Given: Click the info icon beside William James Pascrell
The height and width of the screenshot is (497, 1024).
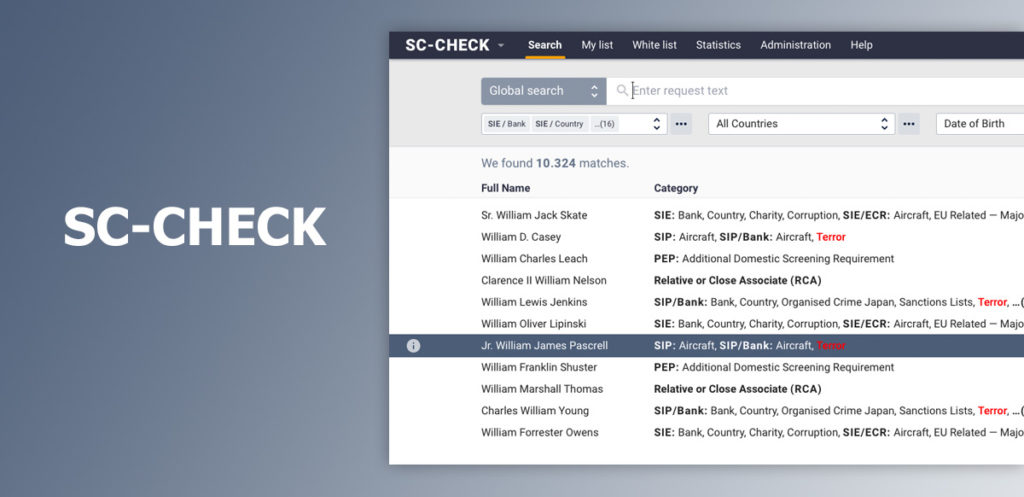Looking at the screenshot, I should [x=413, y=346].
